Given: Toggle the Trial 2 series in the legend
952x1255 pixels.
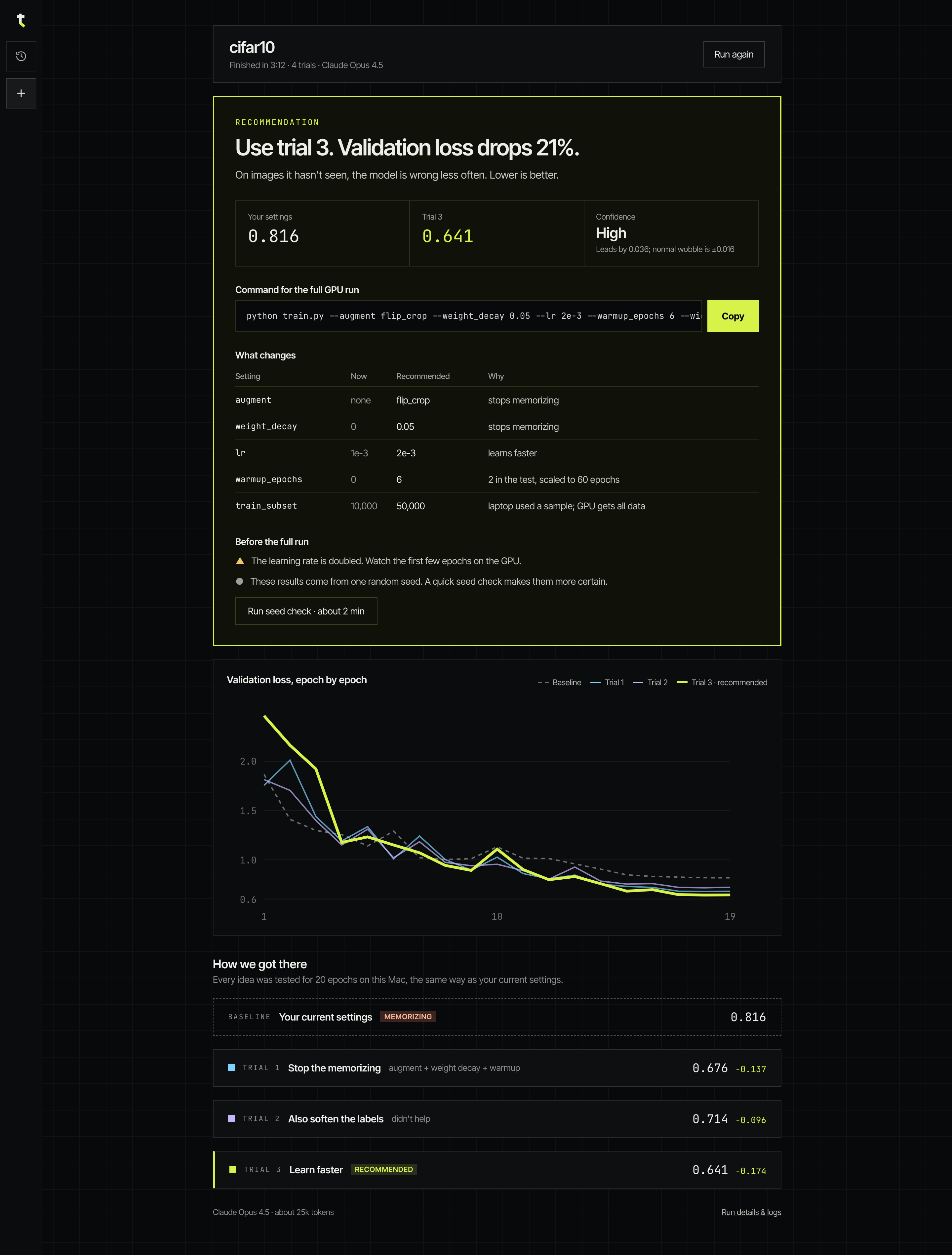Looking at the screenshot, I should (650, 683).
